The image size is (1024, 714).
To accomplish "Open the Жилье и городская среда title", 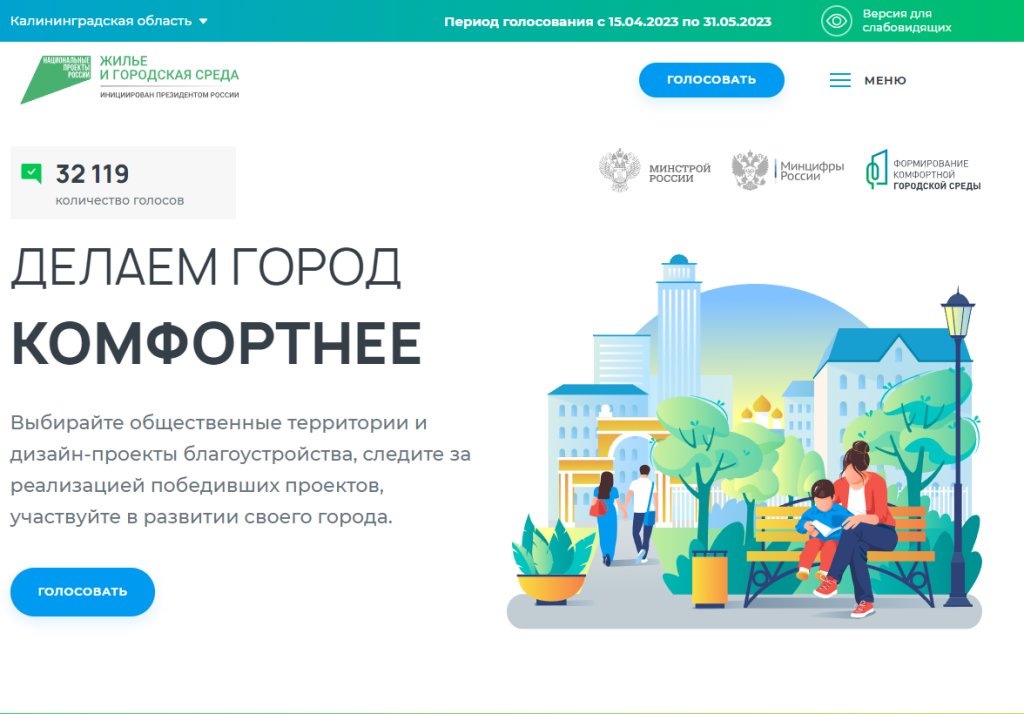I will click(x=168, y=69).
